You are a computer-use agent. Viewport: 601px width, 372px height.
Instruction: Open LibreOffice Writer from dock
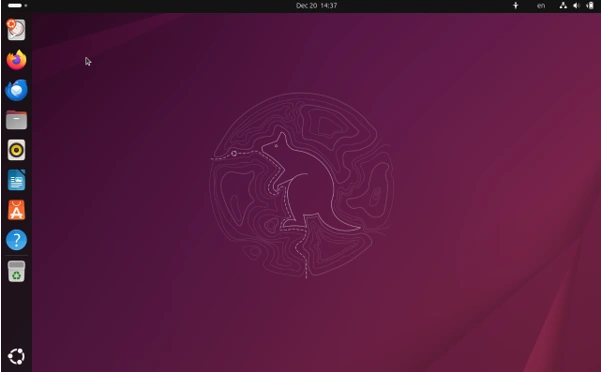coord(16,180)
